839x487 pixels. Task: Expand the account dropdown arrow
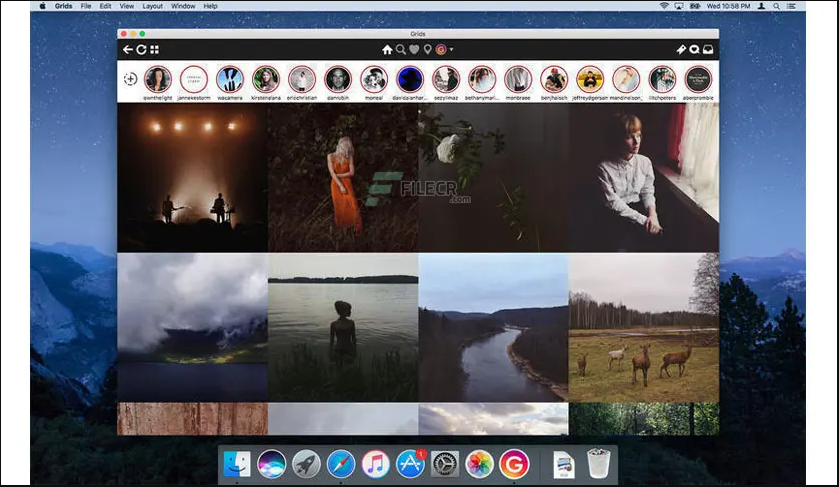tap(452, 50)
